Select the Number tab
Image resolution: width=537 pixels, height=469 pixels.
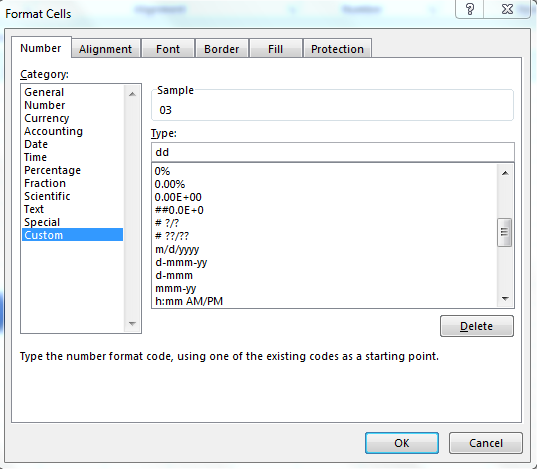[41, 48]
